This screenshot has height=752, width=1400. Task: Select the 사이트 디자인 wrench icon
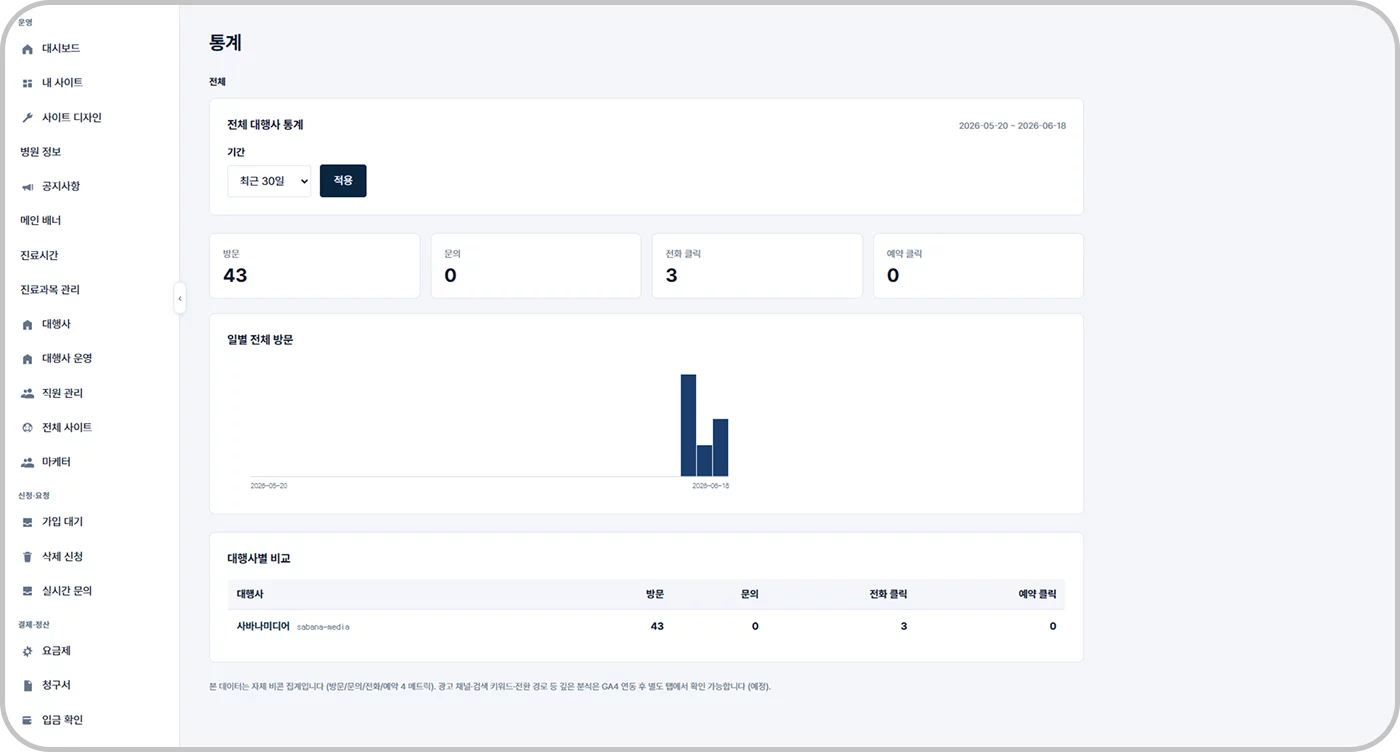click(x=27, y=118)
